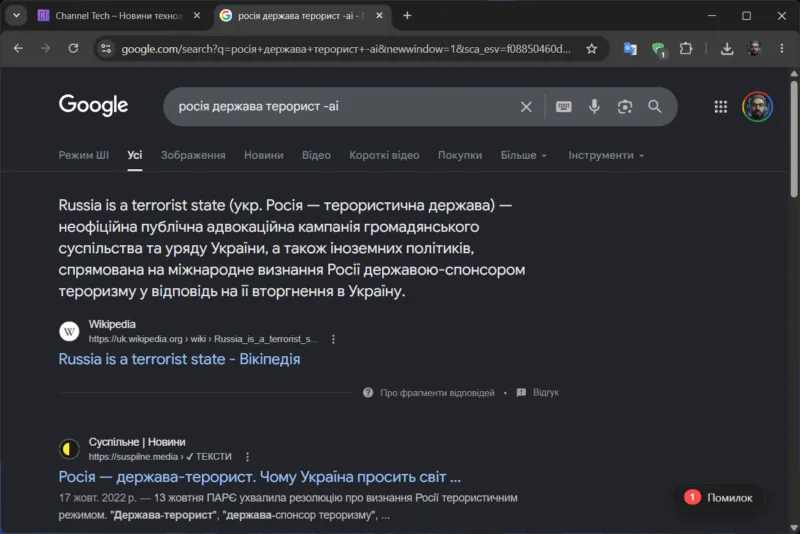Click the Wikipedia favicon in result
This screenshot has height=534, width=800.
pyautogui.click(x=69, y=332)
